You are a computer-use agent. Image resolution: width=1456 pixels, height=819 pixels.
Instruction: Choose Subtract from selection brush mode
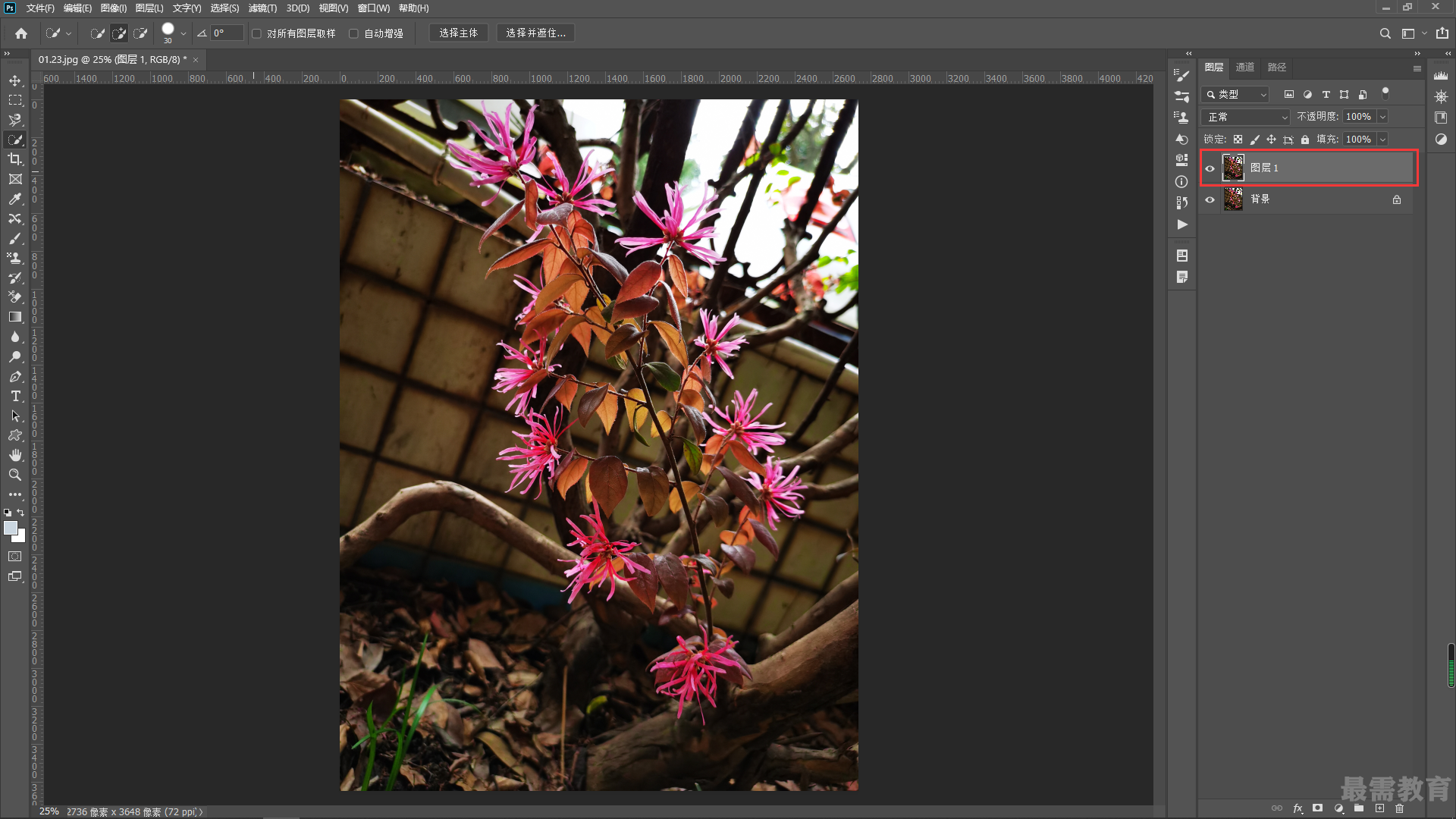[x=140, y=33]
